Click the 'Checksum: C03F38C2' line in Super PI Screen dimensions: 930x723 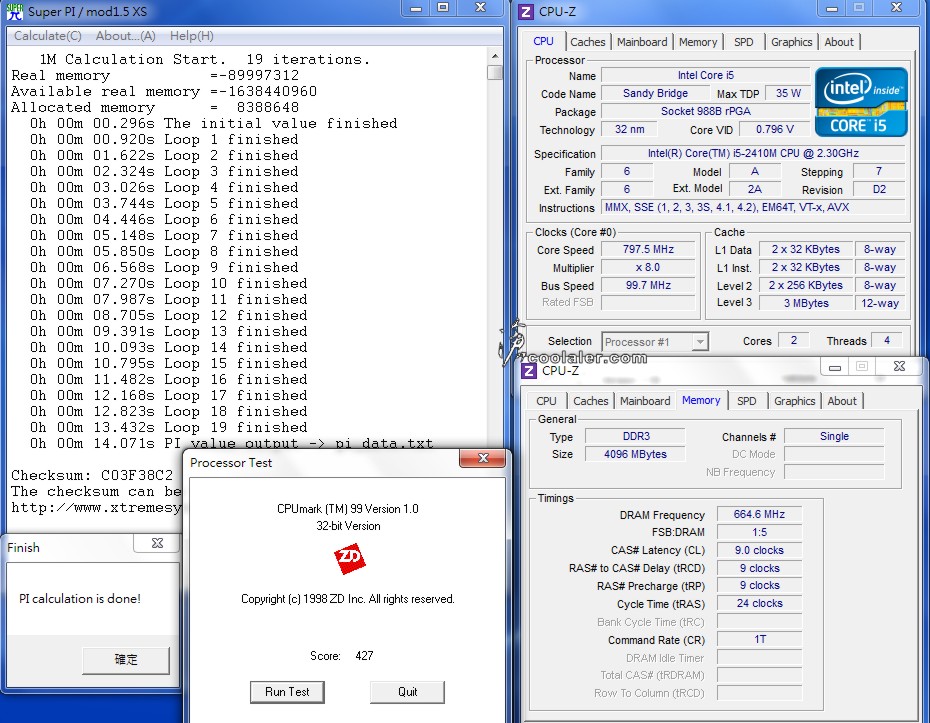(x=92, y=476)
